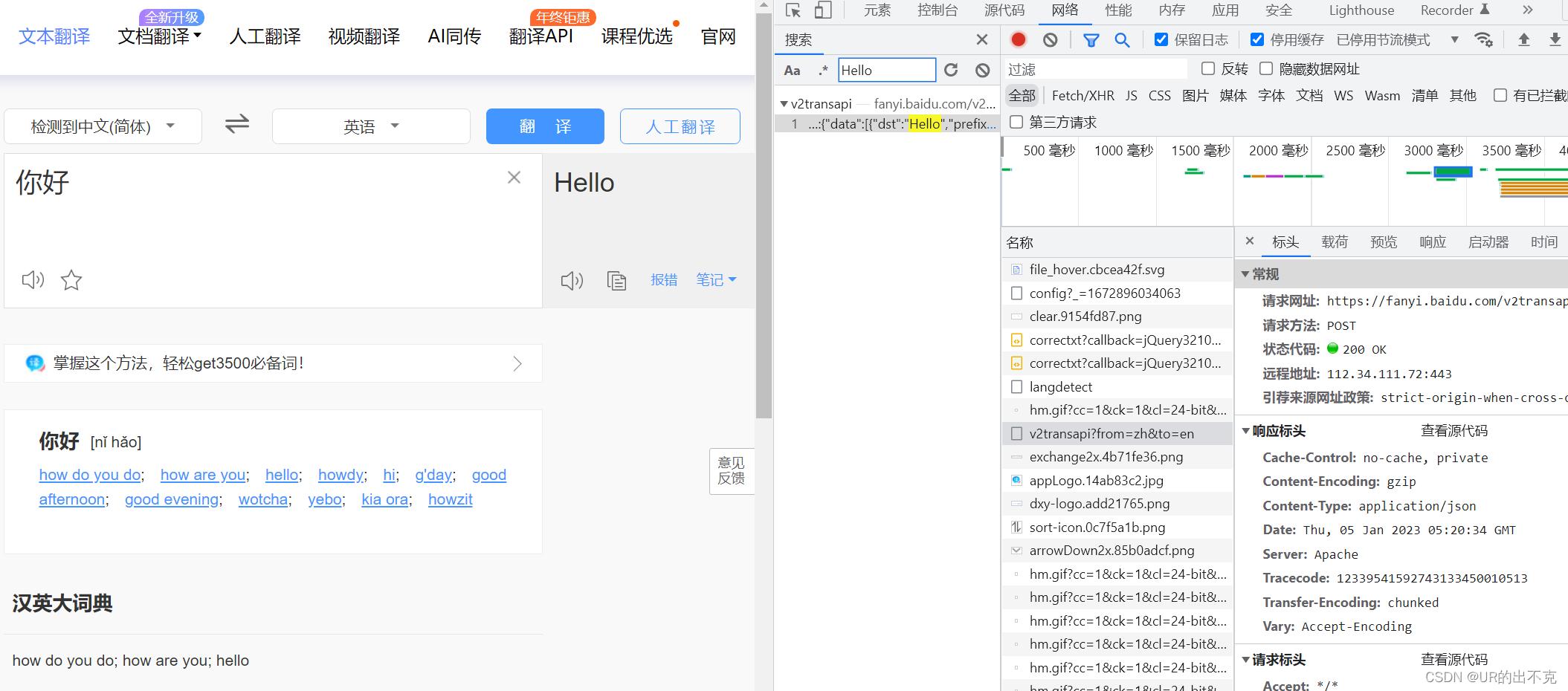Image resolution: width=1568 pixels, height=691 pixels.
Task: Open source language dropdown 检测到中文
Action: (x=103, y=126)
